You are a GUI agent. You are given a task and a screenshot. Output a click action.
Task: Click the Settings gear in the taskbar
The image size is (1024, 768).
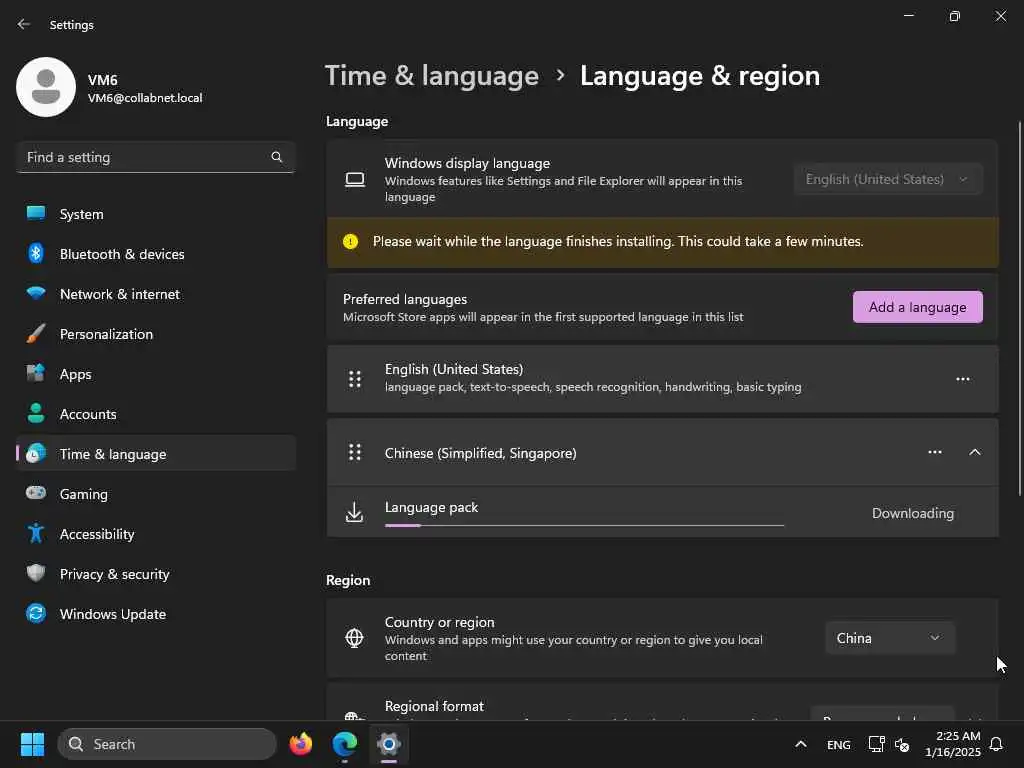[x=389, y=744]
